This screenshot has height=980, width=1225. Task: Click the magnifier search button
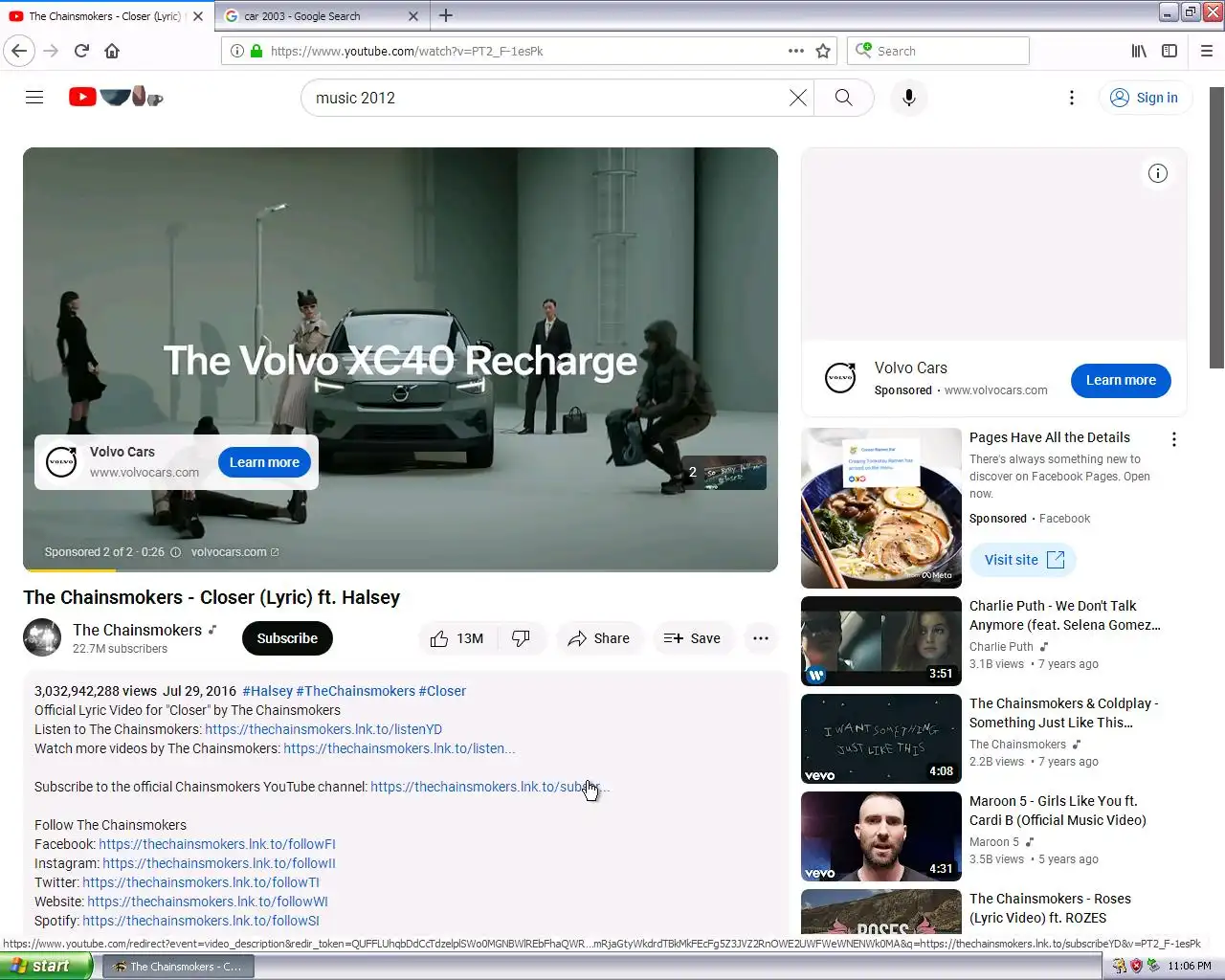coord(843,98)
